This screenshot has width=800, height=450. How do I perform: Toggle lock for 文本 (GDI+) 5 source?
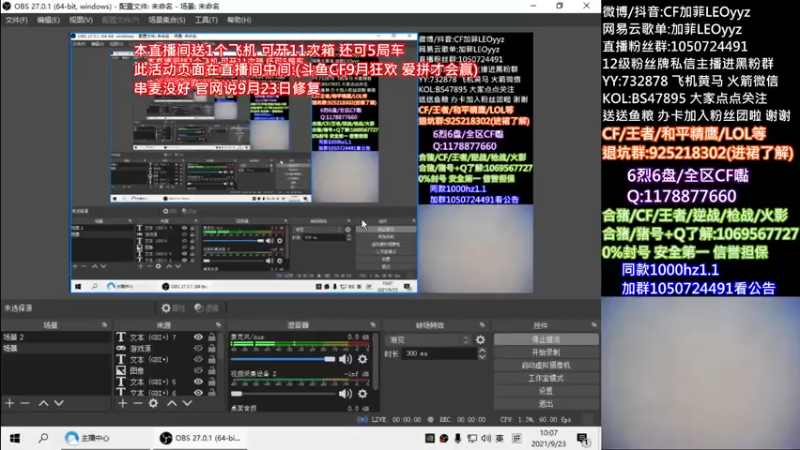click(x=212, y=382)
